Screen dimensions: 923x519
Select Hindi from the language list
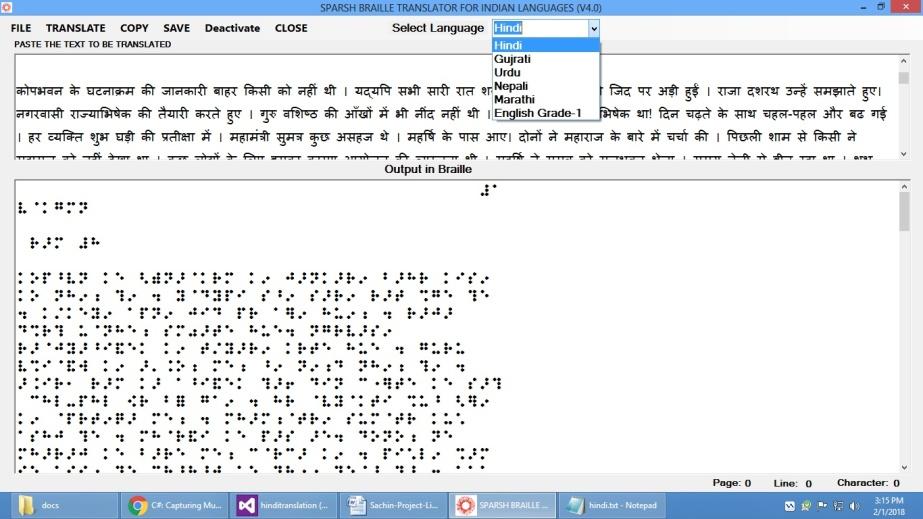coord(546,45)
